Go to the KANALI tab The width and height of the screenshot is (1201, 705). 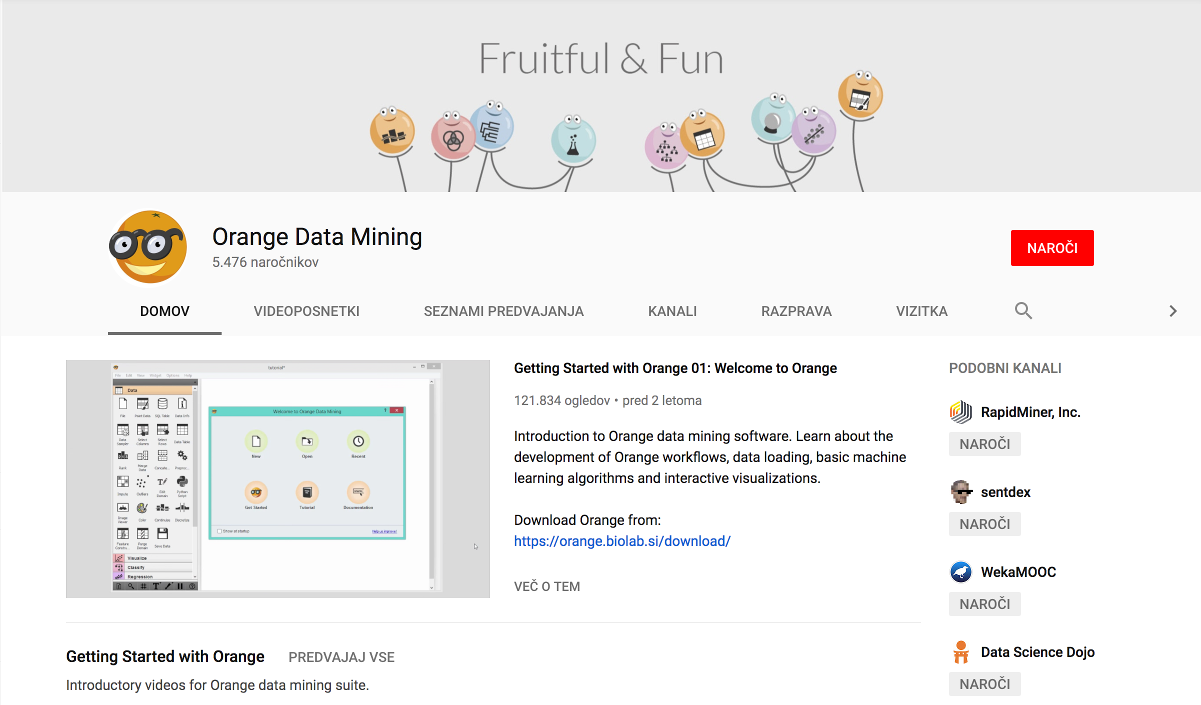click(x=672, y=311)
